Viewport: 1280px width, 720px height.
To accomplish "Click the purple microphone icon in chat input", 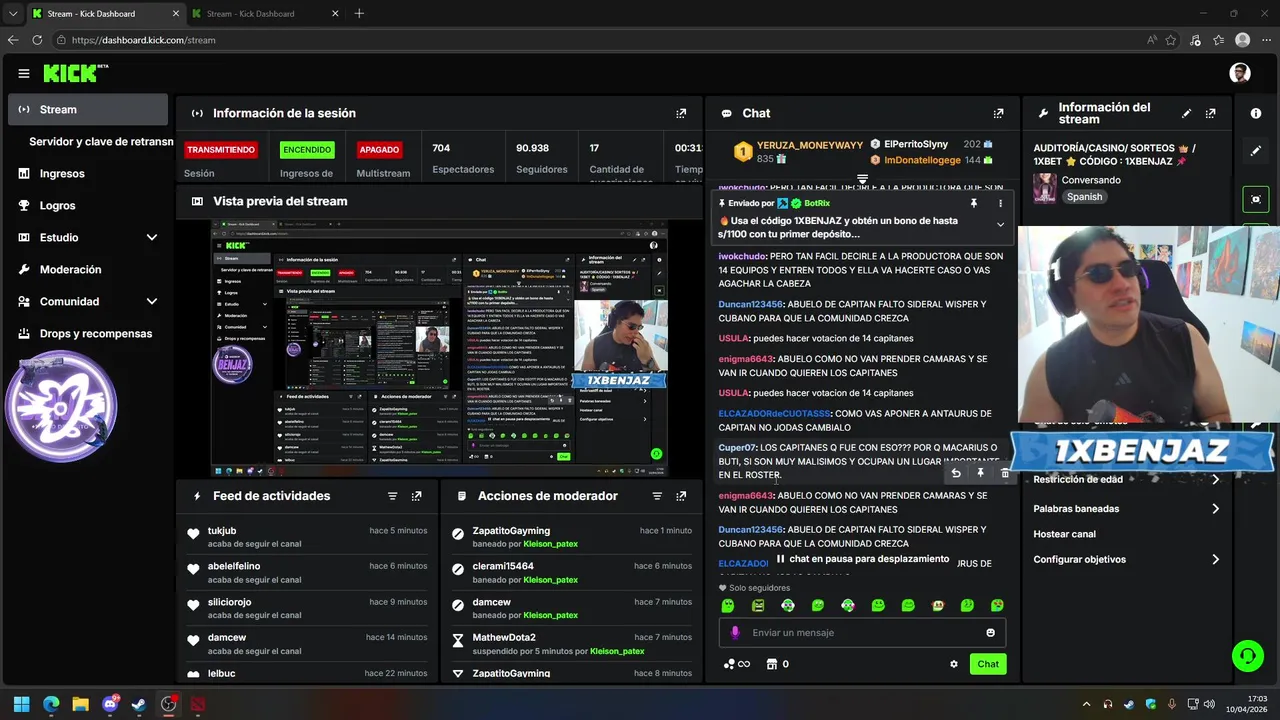I will (735, 632).
